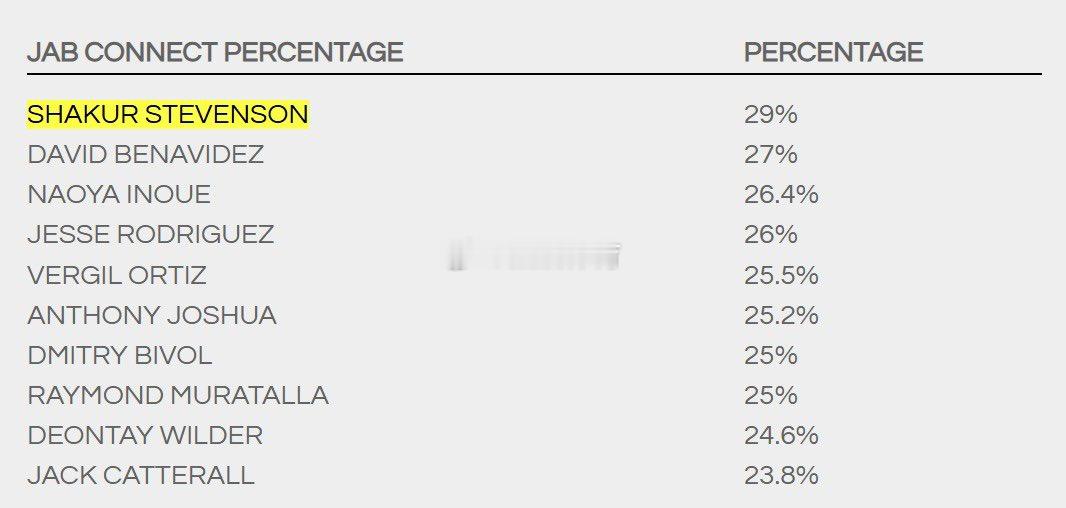Click the 27% value for Benavidez
This screenshot has height=508, width=1066.
(x=771, y=154)
